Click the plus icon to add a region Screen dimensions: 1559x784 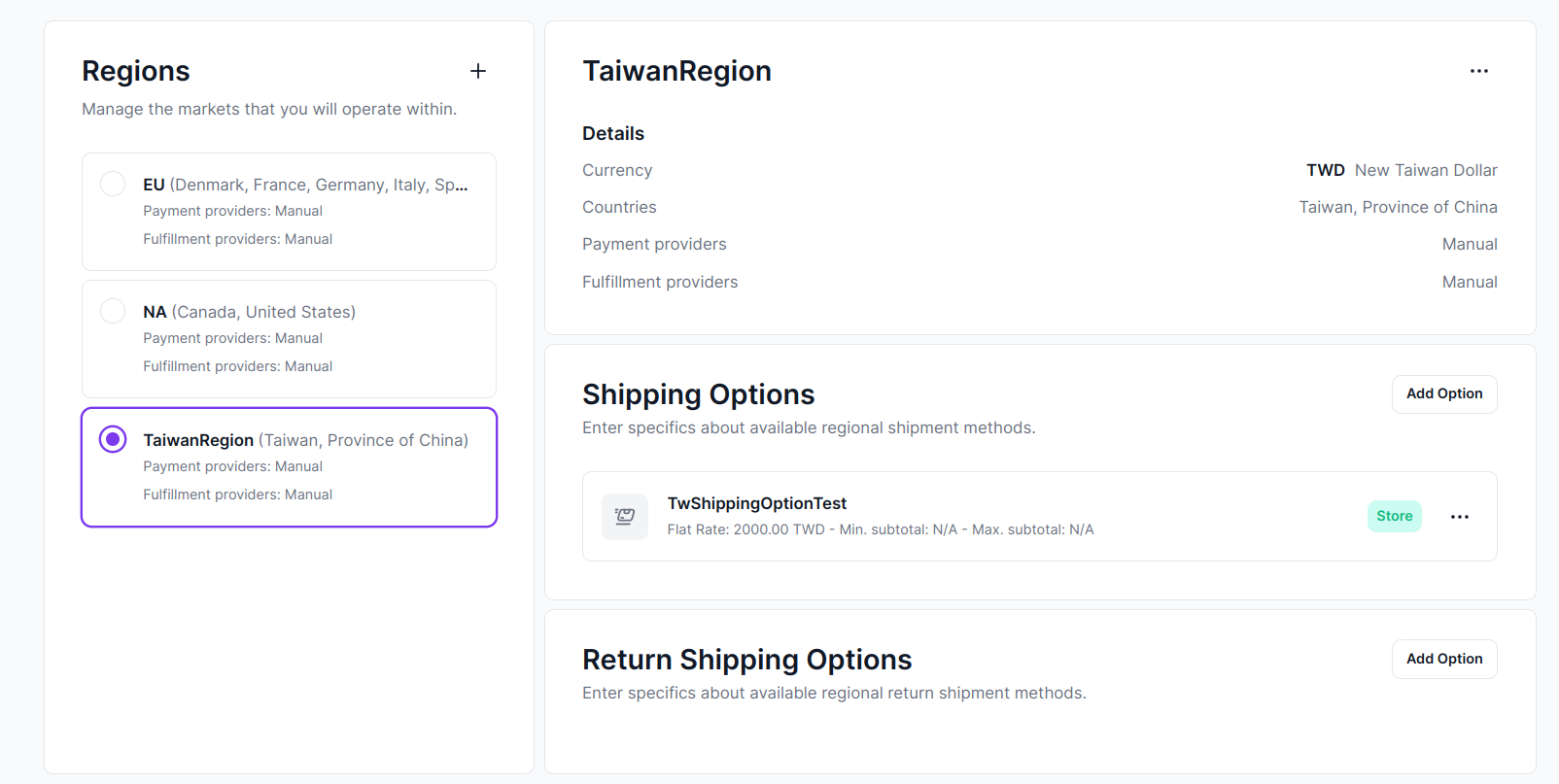[478, 71]
